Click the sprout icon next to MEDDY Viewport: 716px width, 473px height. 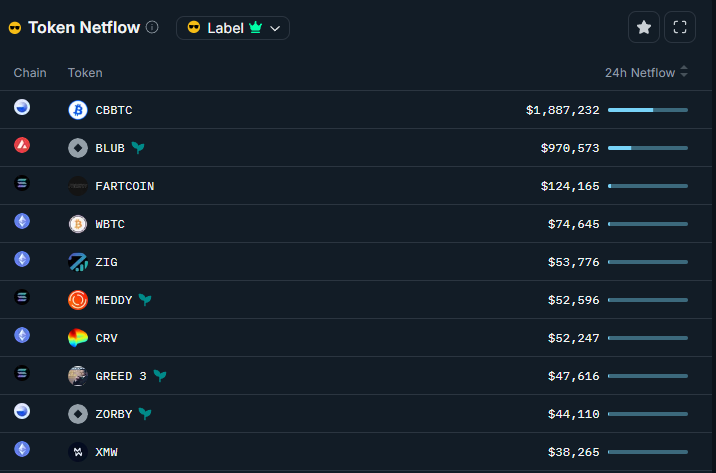tap(145, 300)
